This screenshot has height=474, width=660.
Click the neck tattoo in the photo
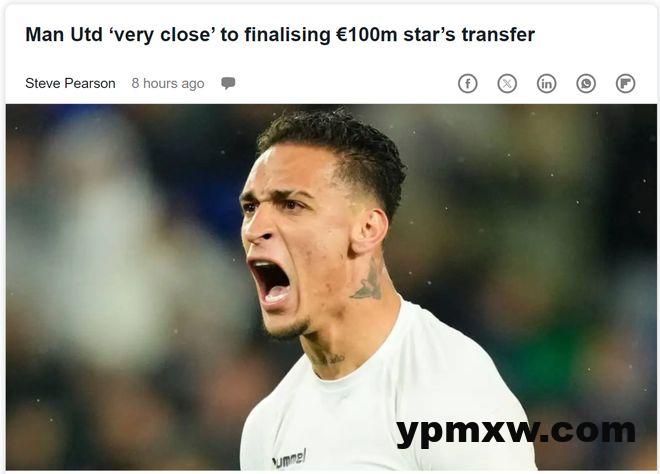pyautogui.click(x=368, y=280)
